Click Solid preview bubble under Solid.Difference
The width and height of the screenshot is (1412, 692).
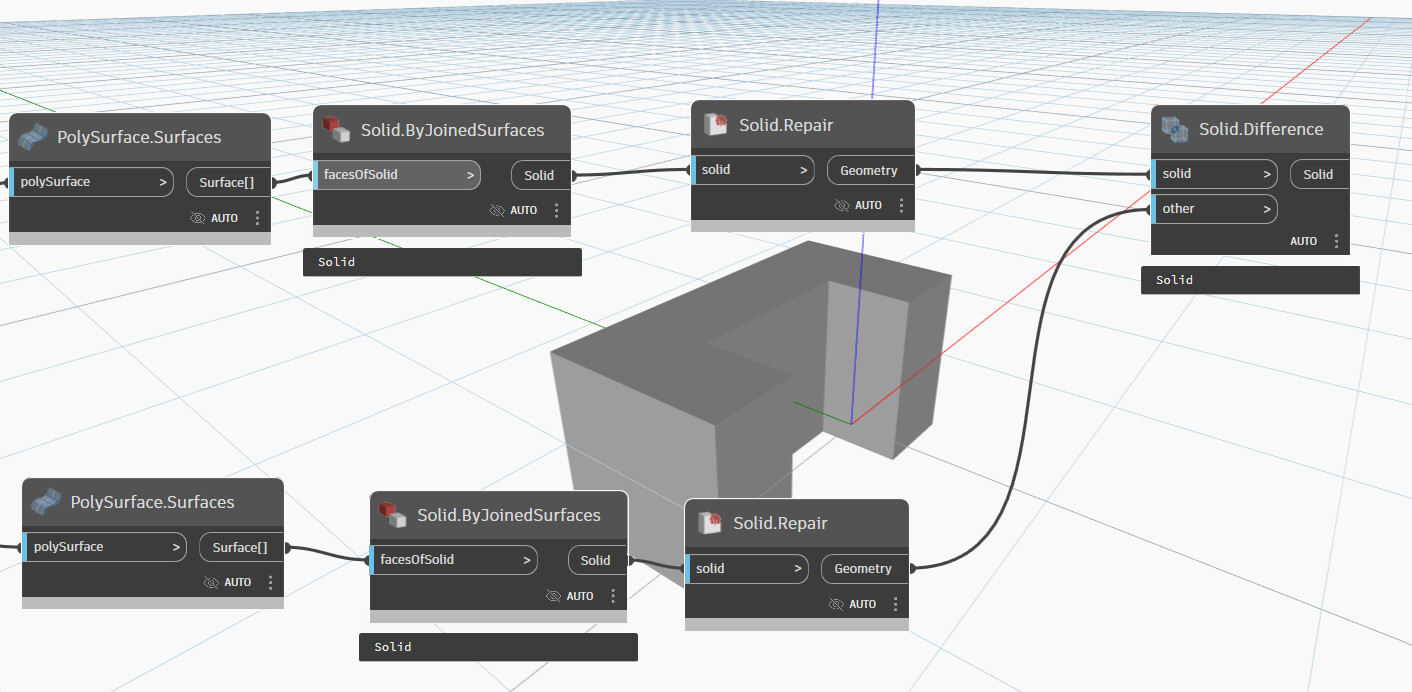coord(1250,280)
